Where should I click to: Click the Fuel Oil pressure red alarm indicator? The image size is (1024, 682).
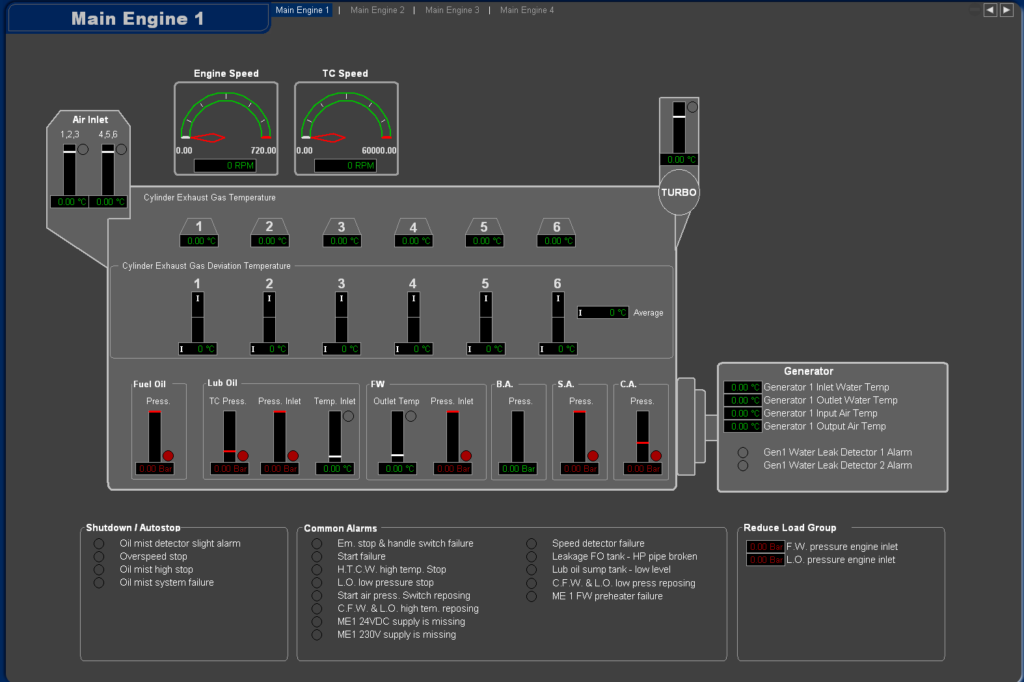point(169,455)
